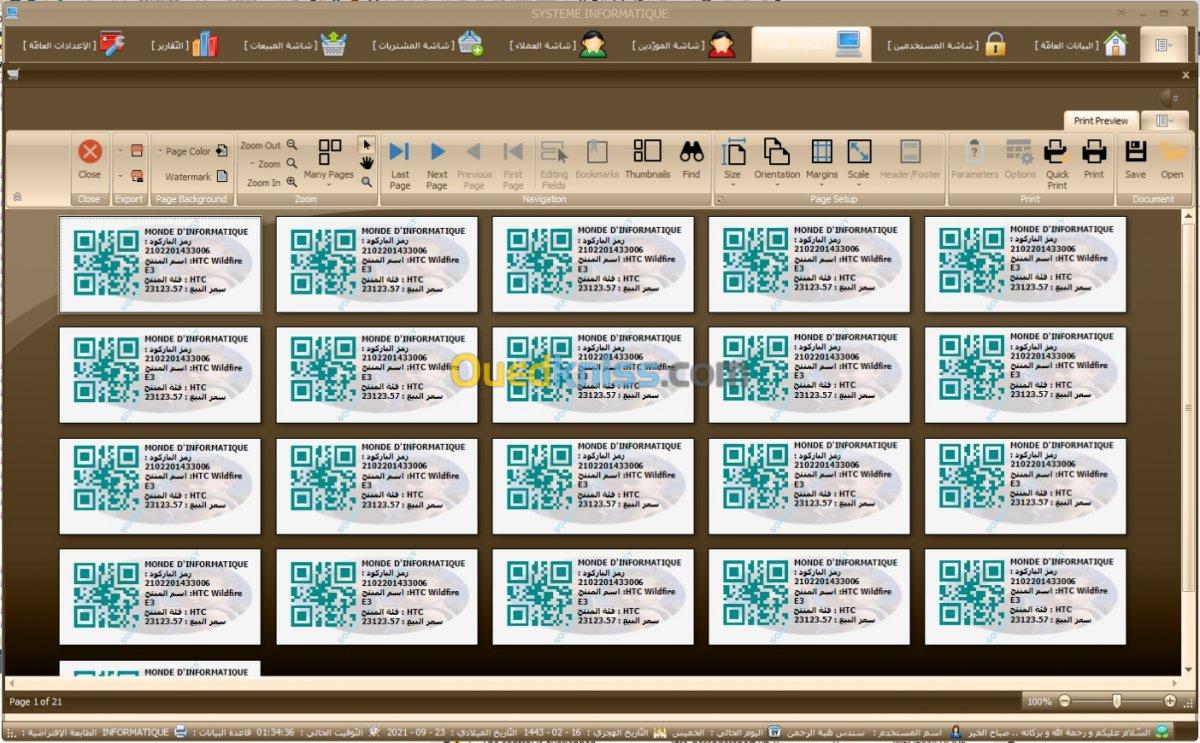Open the شاشة المشتريات purchases tab
This screenshot has height=743, width=1200.
pos(428,45)
